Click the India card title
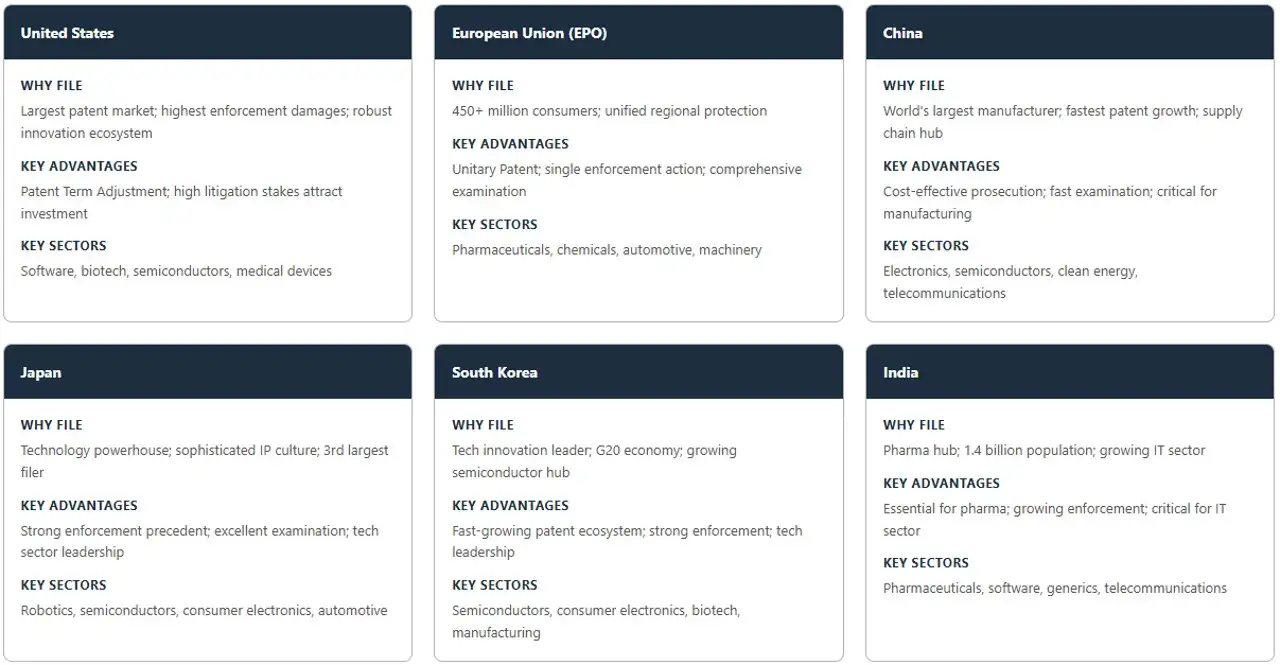 tap(900, 372)
